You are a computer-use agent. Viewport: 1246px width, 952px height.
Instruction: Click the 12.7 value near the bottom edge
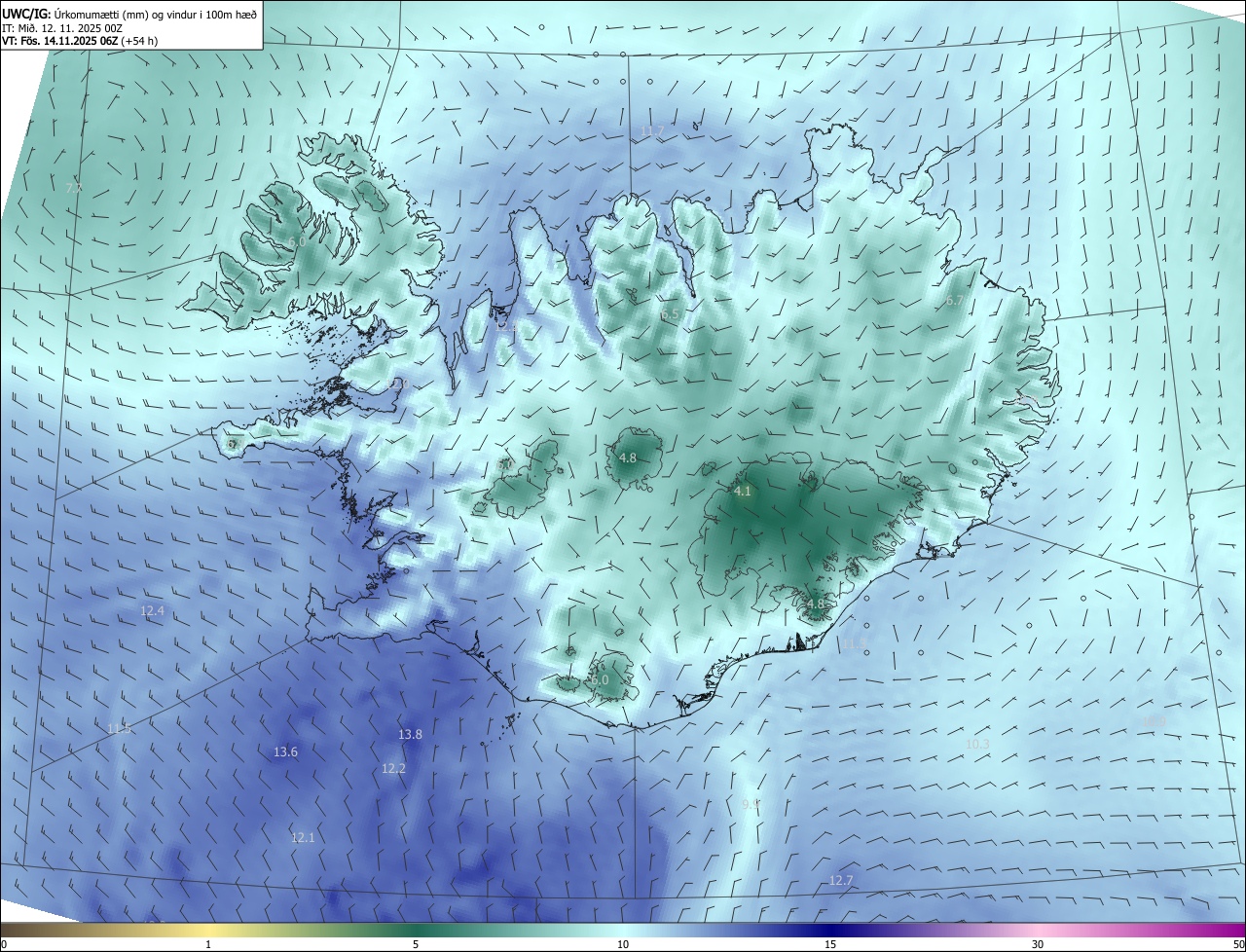point(841,881)
